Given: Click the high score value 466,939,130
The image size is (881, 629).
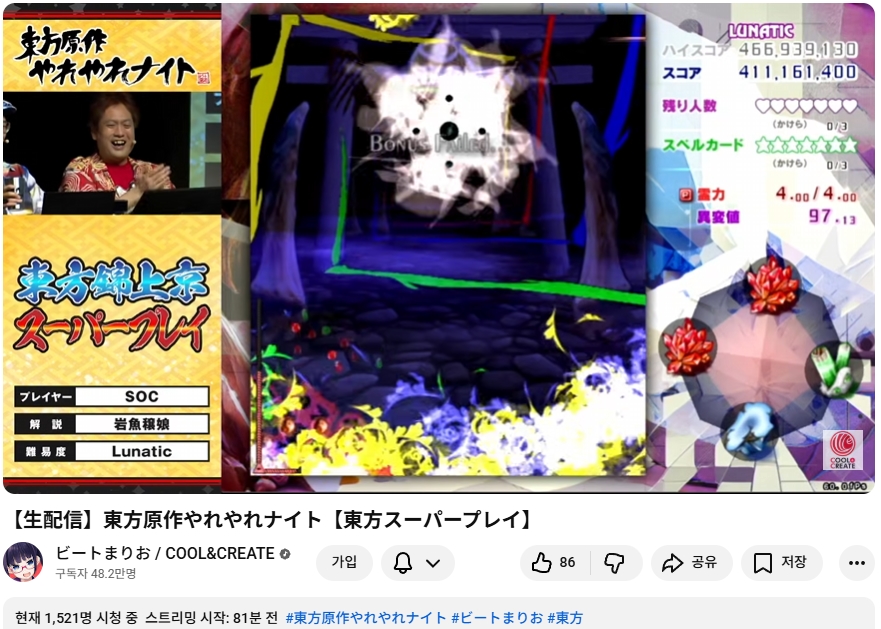Looking at the screenshot, I should point(798,49).
